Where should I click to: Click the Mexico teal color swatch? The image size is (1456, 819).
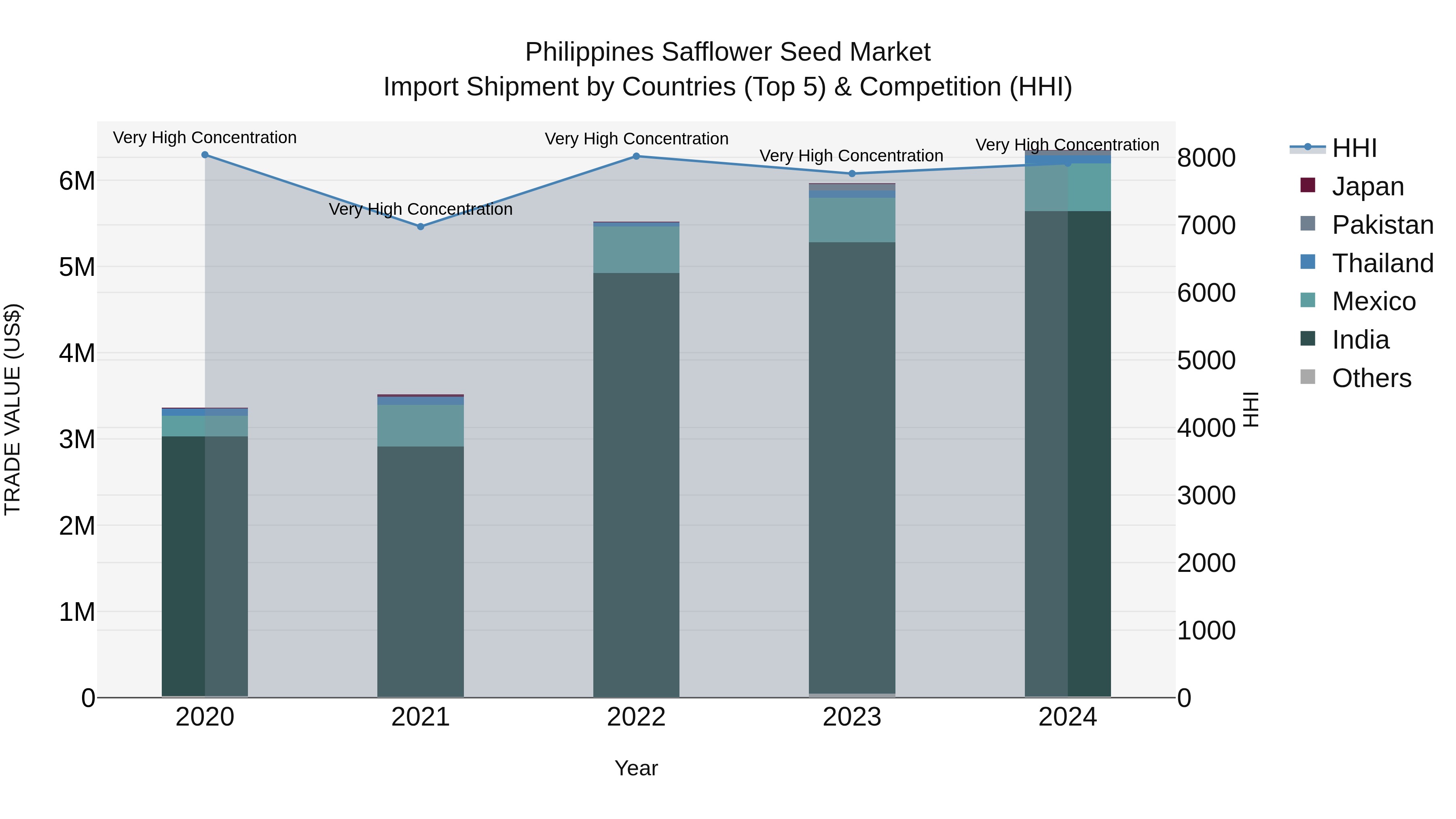coord(1308,300)
